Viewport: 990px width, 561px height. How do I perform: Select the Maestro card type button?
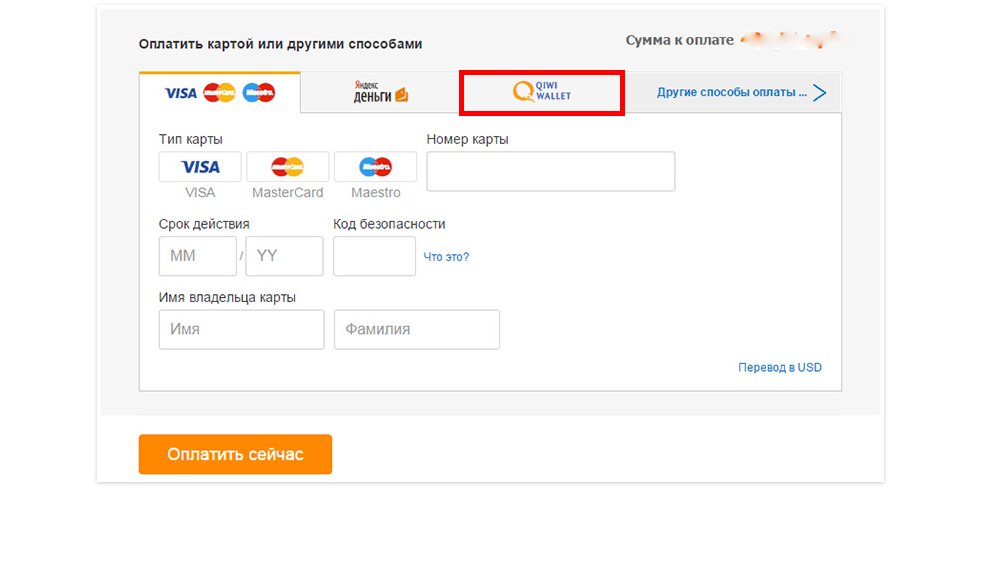point(376,167)
